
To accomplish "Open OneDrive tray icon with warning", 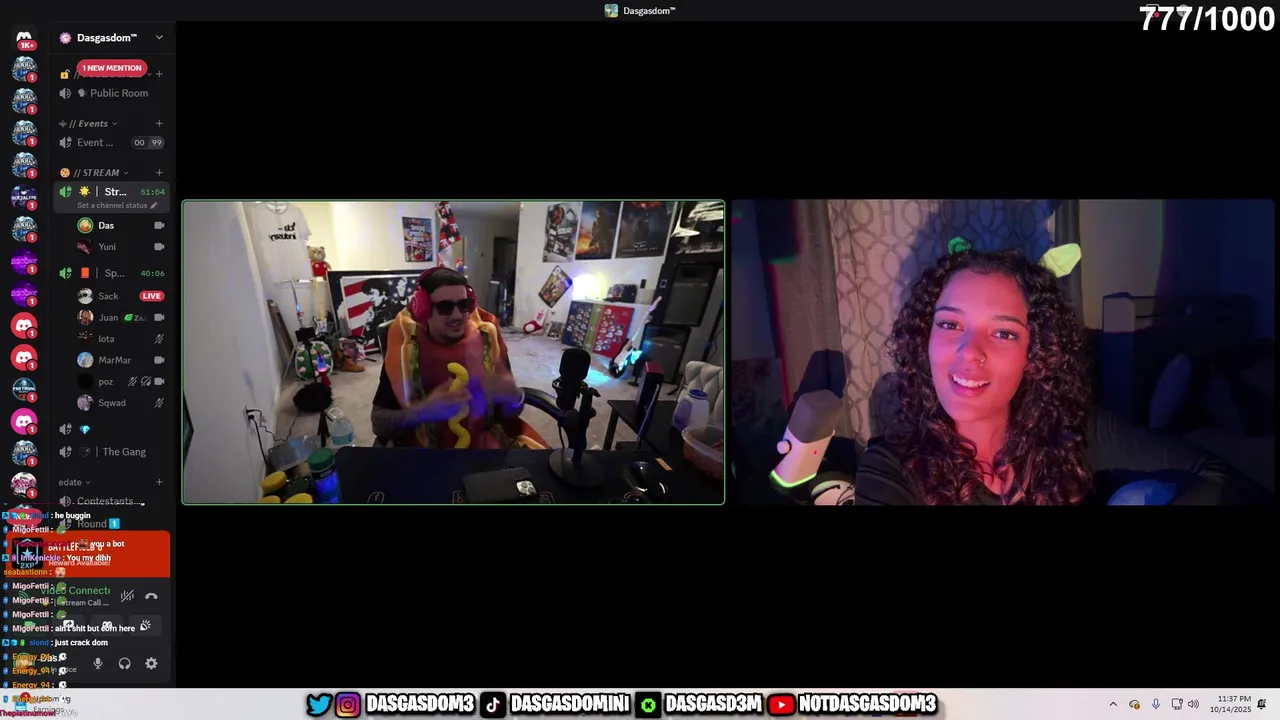I will (1134, 704).
